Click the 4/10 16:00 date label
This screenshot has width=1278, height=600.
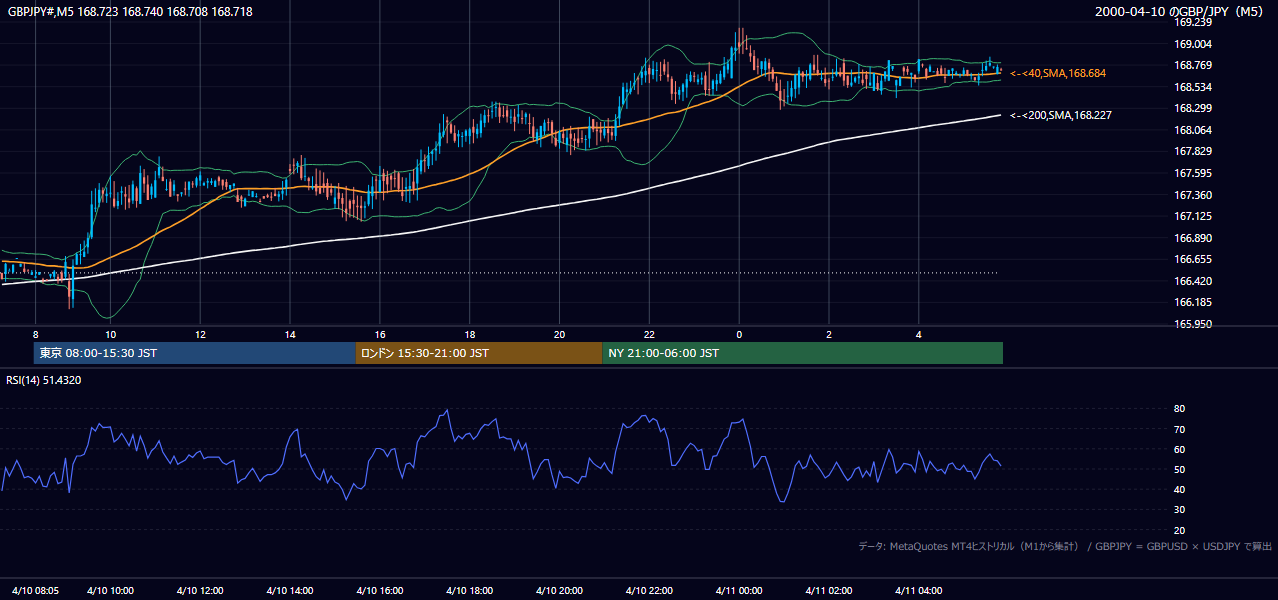point(380,590)
